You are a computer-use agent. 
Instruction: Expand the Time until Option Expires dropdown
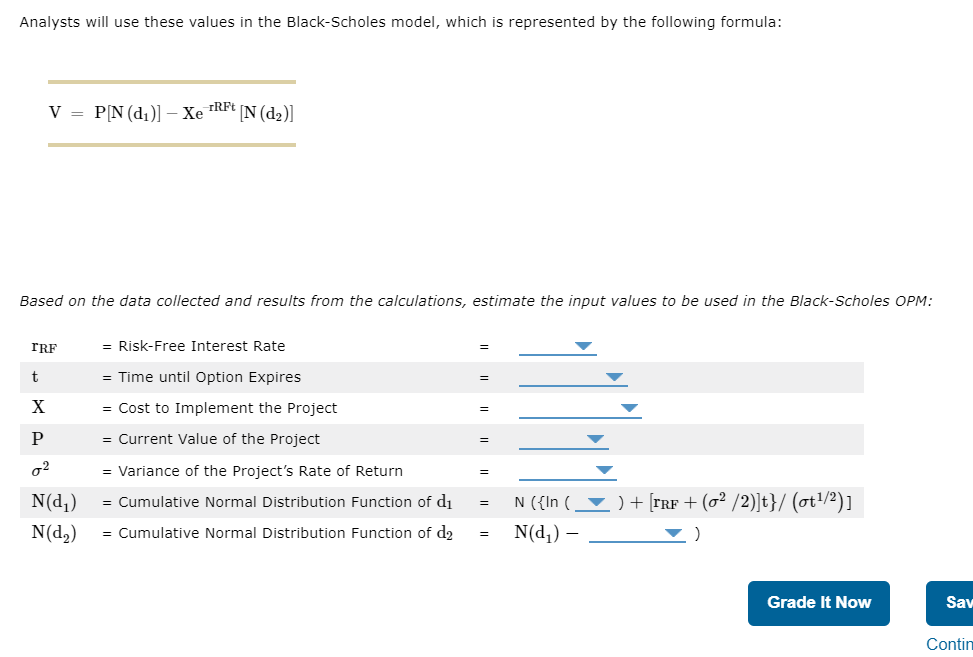point(572,377)
